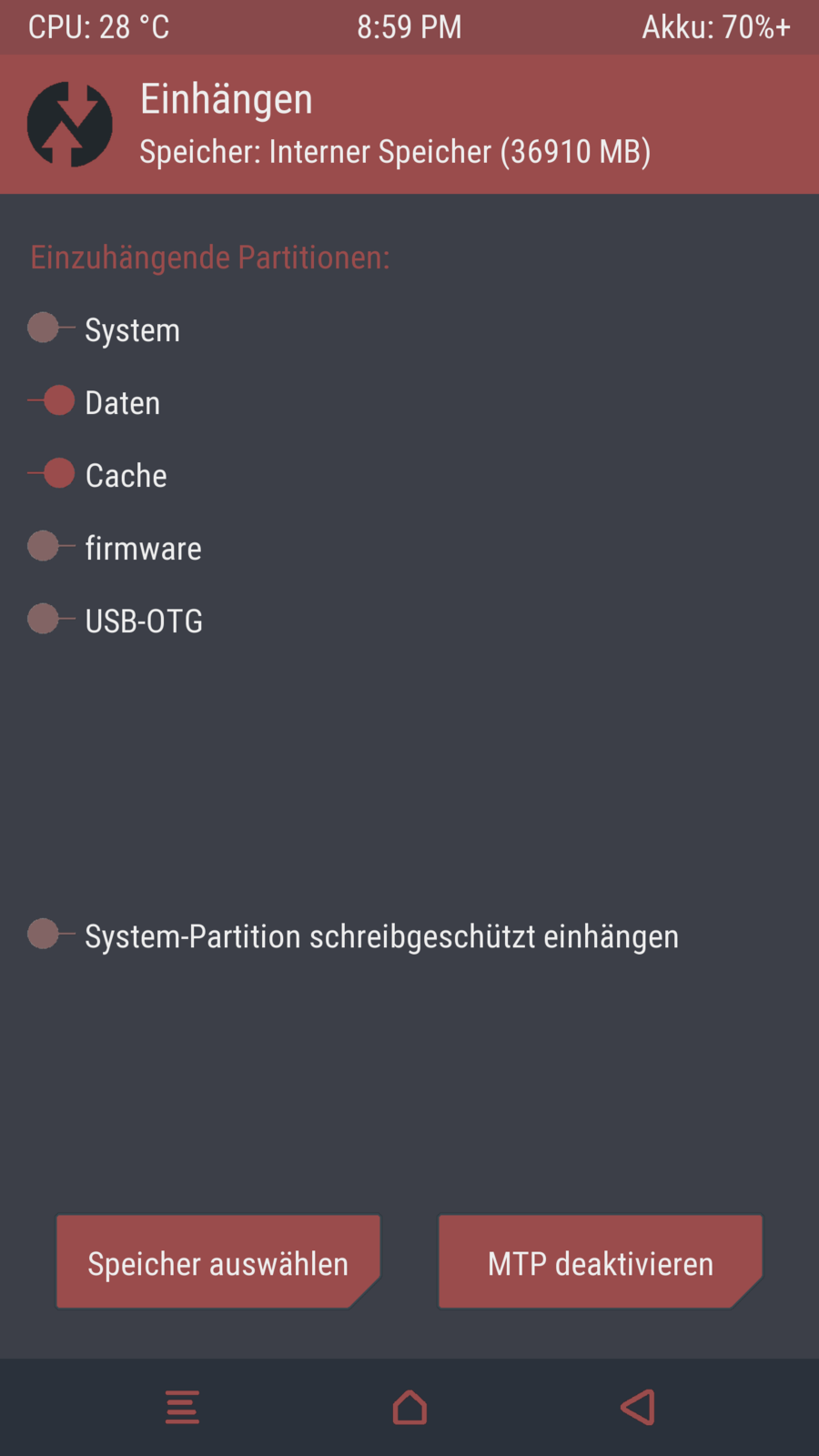Tap the CPU temperature readout
The height and width of the screenshot is (1456, 819).
point(98,27)
